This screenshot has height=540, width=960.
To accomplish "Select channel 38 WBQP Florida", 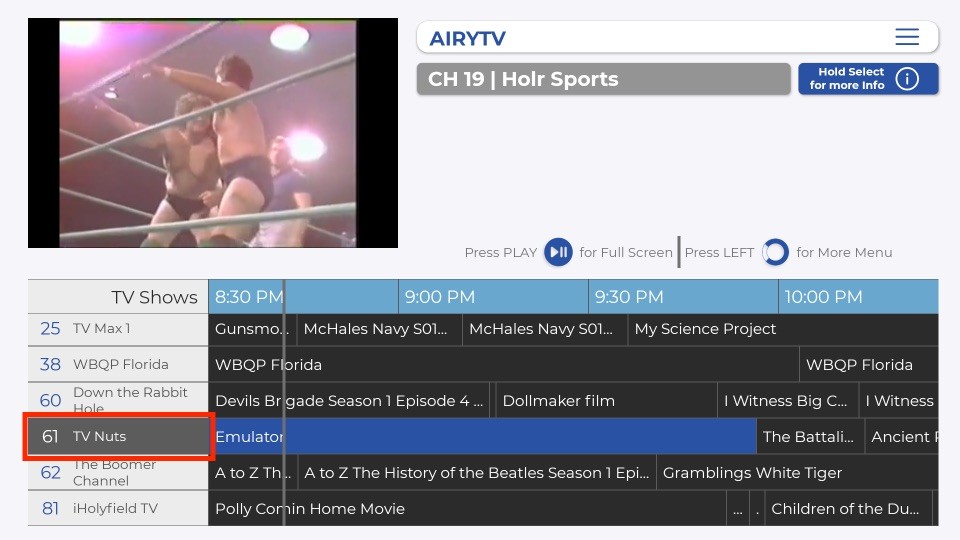I will click(x=118, y=364).
